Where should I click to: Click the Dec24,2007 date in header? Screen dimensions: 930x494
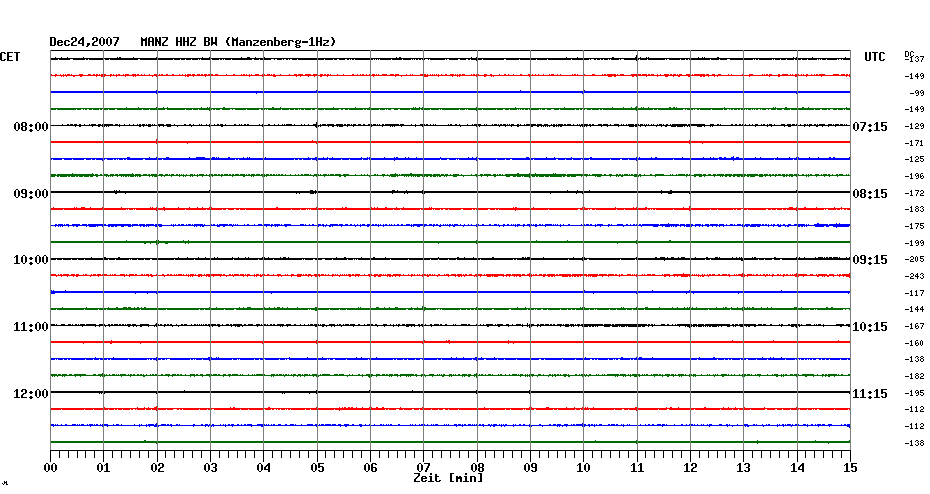pos(85,42)
